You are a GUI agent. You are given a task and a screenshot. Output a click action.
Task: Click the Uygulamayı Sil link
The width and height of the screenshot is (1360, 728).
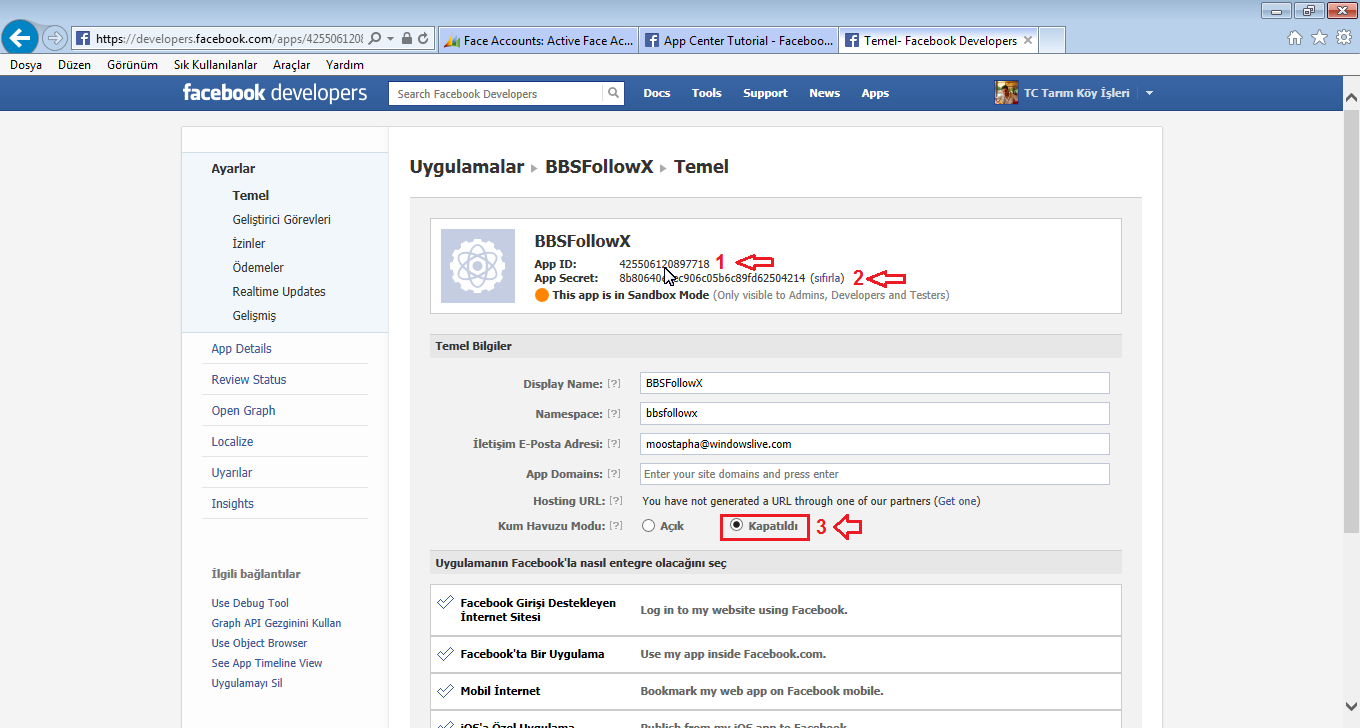pyautogui.click(x=247, y=683)
